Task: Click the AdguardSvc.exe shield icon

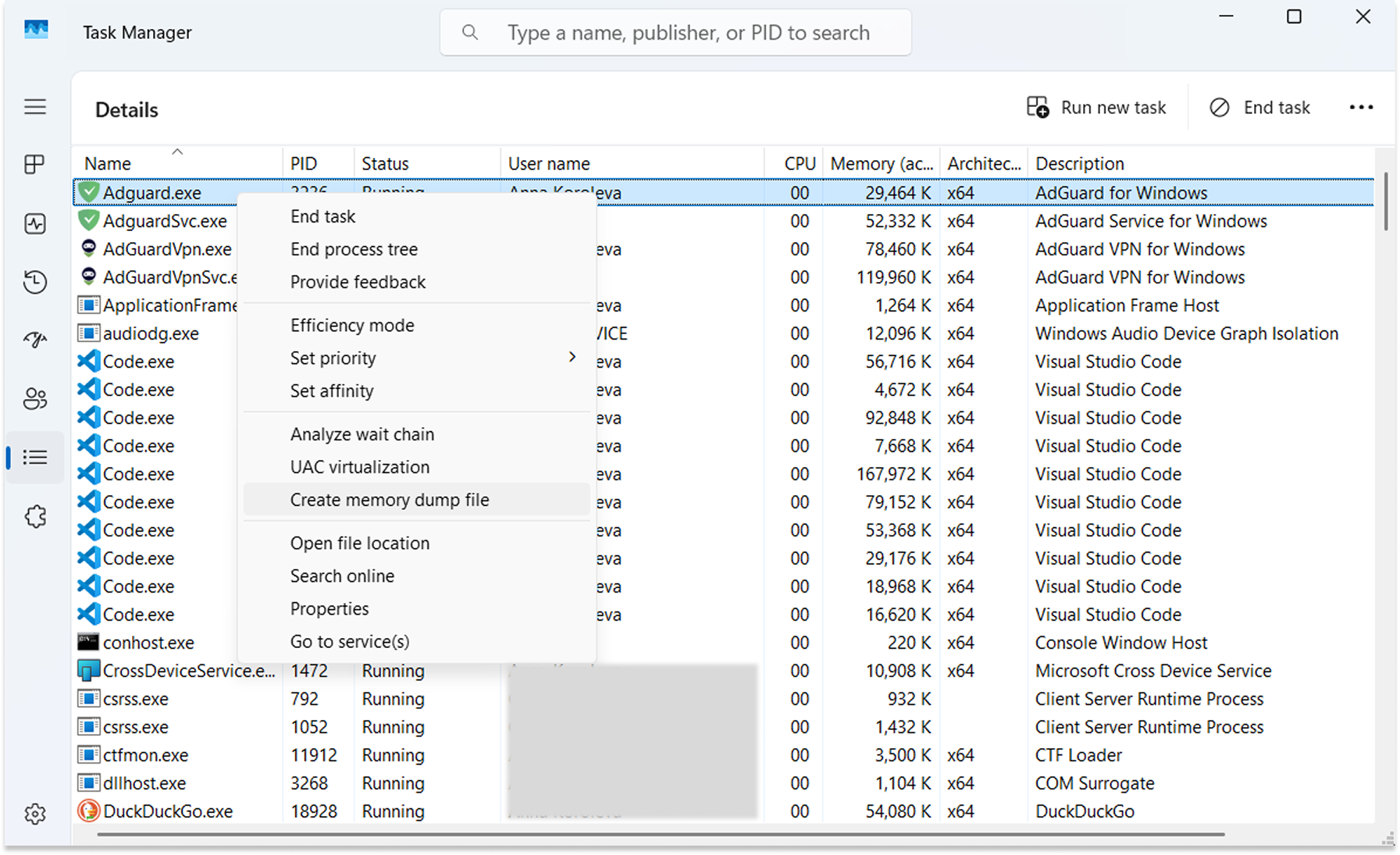Action: pyautogui.click(x=89, y=220)
